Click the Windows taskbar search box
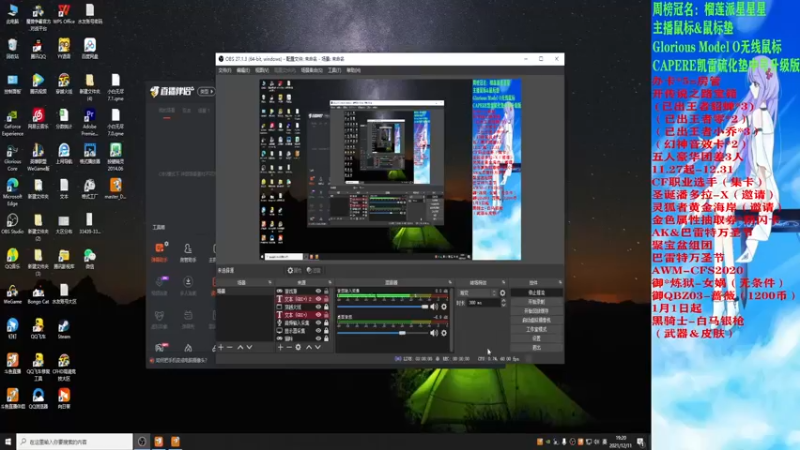 coord(74,441)
